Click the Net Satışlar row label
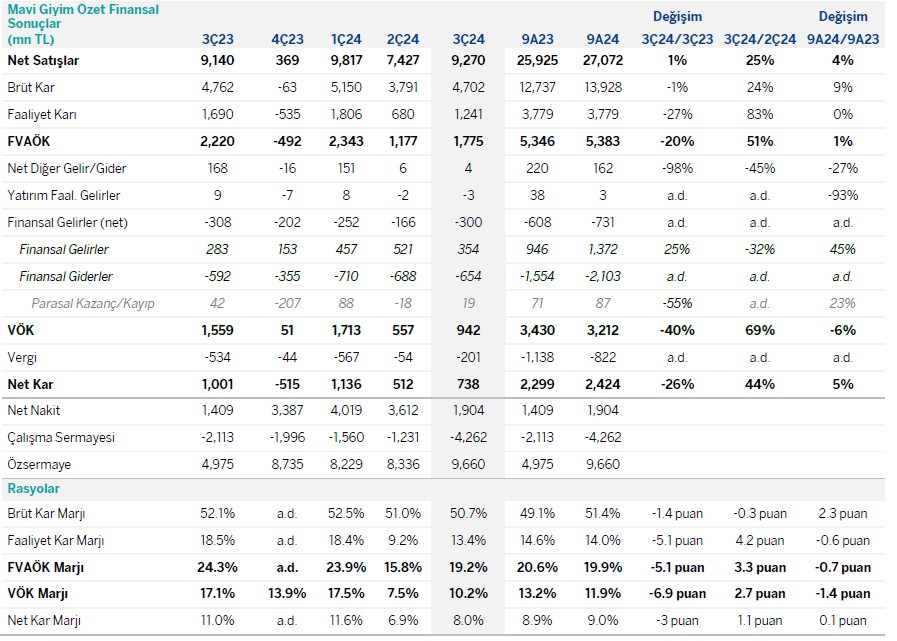Viewport: 897px width, 641px height. tap(42, 60)
